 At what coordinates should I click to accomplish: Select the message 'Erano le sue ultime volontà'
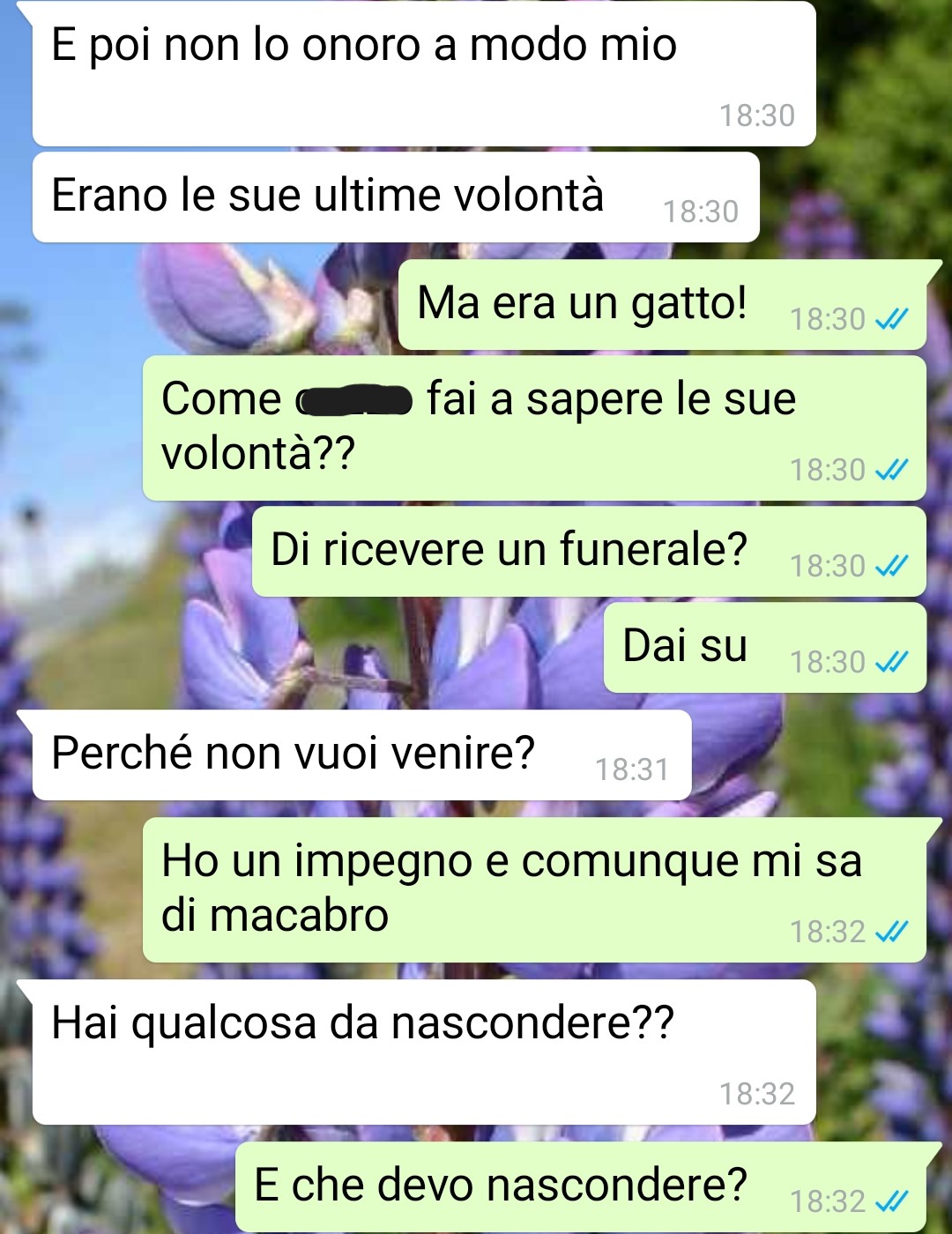click(x=396, y=197)
